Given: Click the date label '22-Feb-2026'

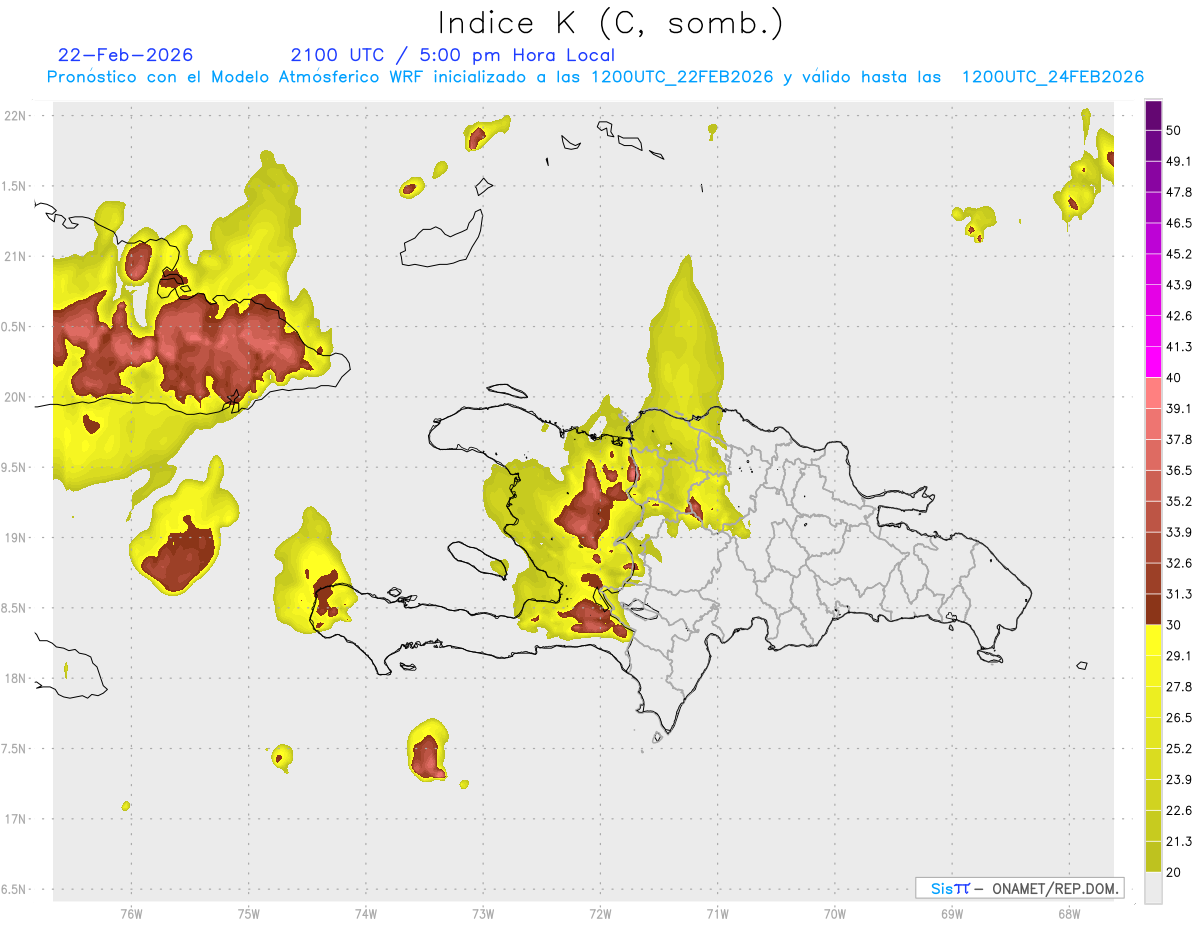Looking at the screenshot, I should pyautogui.click(x=126, y=55).
